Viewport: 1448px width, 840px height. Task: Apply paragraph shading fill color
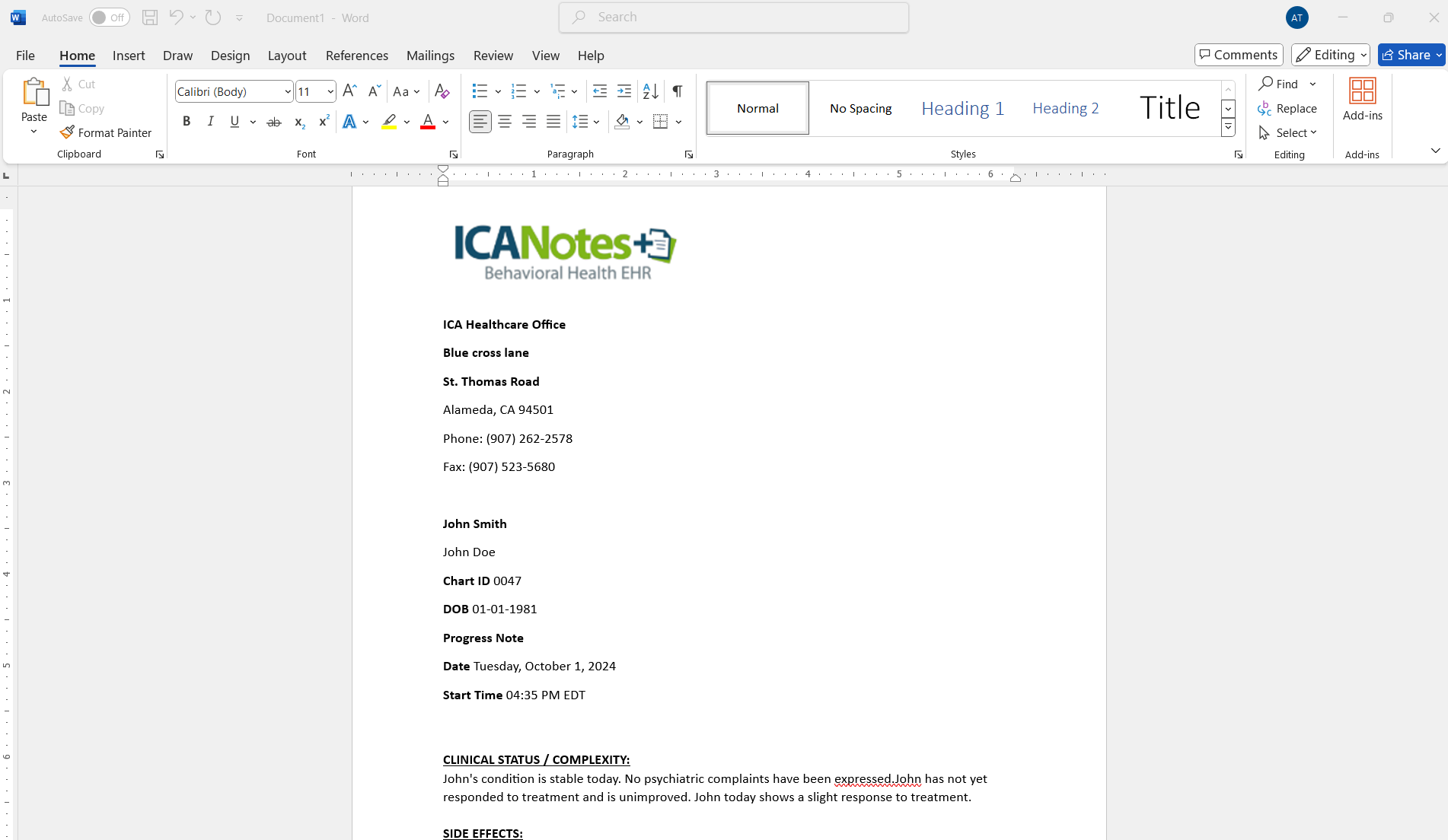[x=622, y=122]
